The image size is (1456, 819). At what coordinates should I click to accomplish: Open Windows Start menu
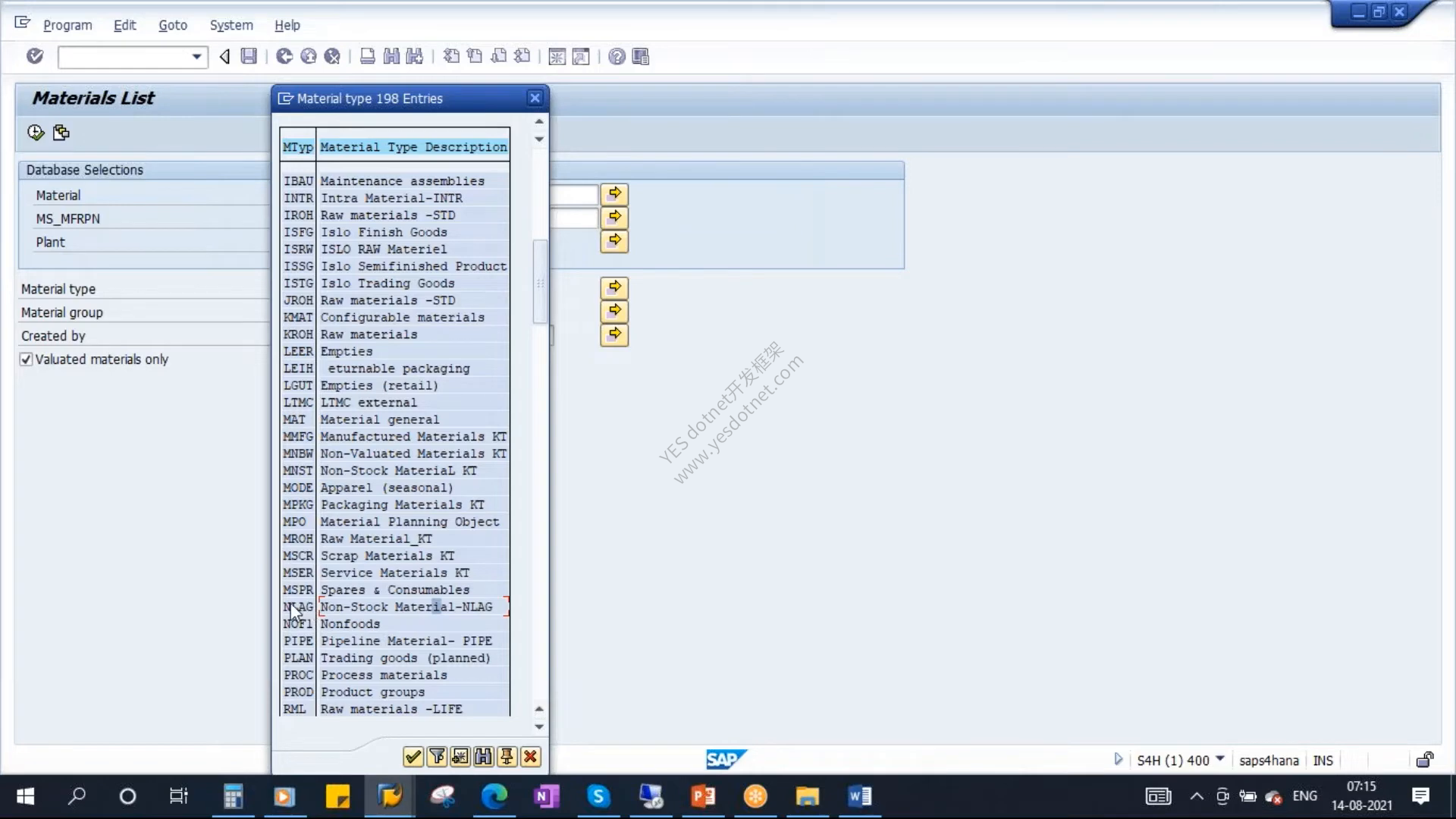25,796
